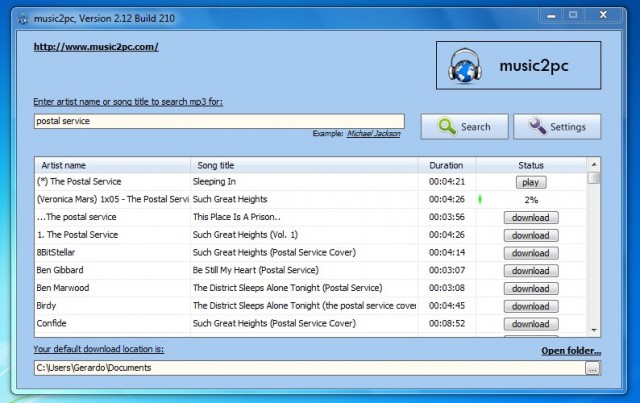Click 'Enter artist name or song title' label

pos(128,102)
